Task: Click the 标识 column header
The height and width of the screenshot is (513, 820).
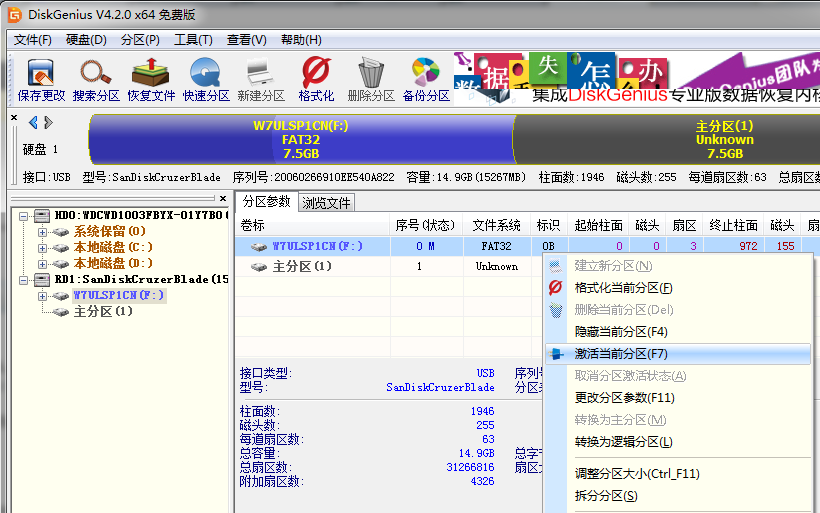Action: tap(549, 225)
